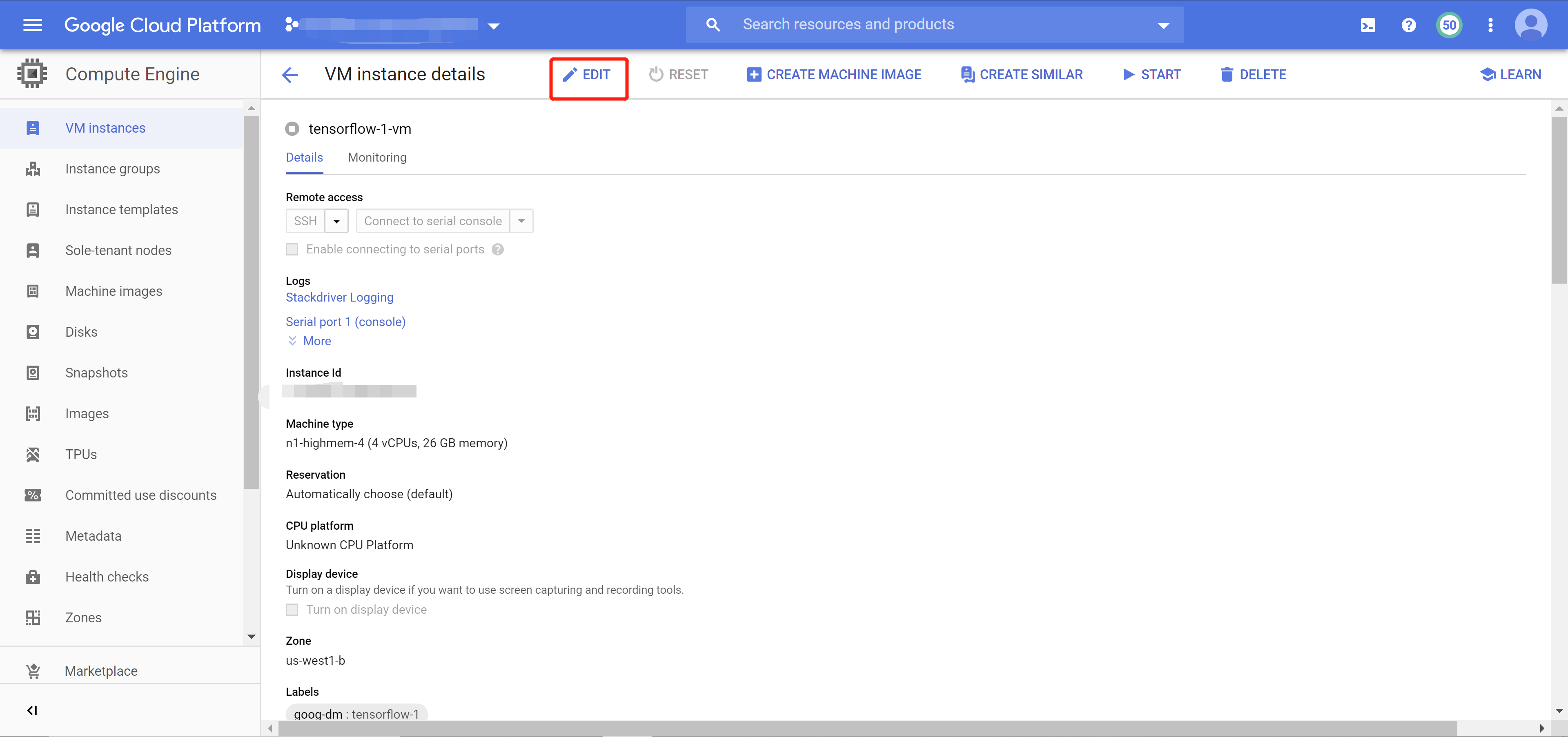Click the horizontal scrollbar's right arrow
This screenshot has width=1568, height=737.
[1542, 728]
